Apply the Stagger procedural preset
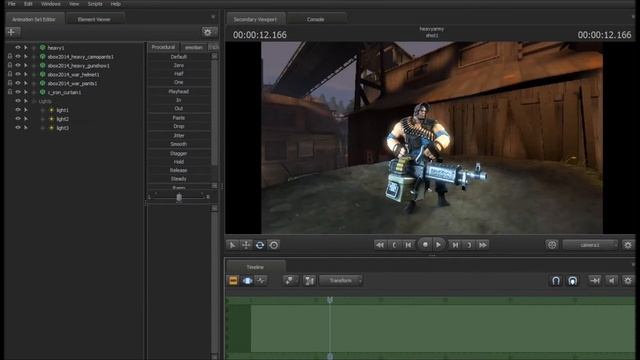The width and height of the screenshot is (640, 360). click(x=179, y=153)
